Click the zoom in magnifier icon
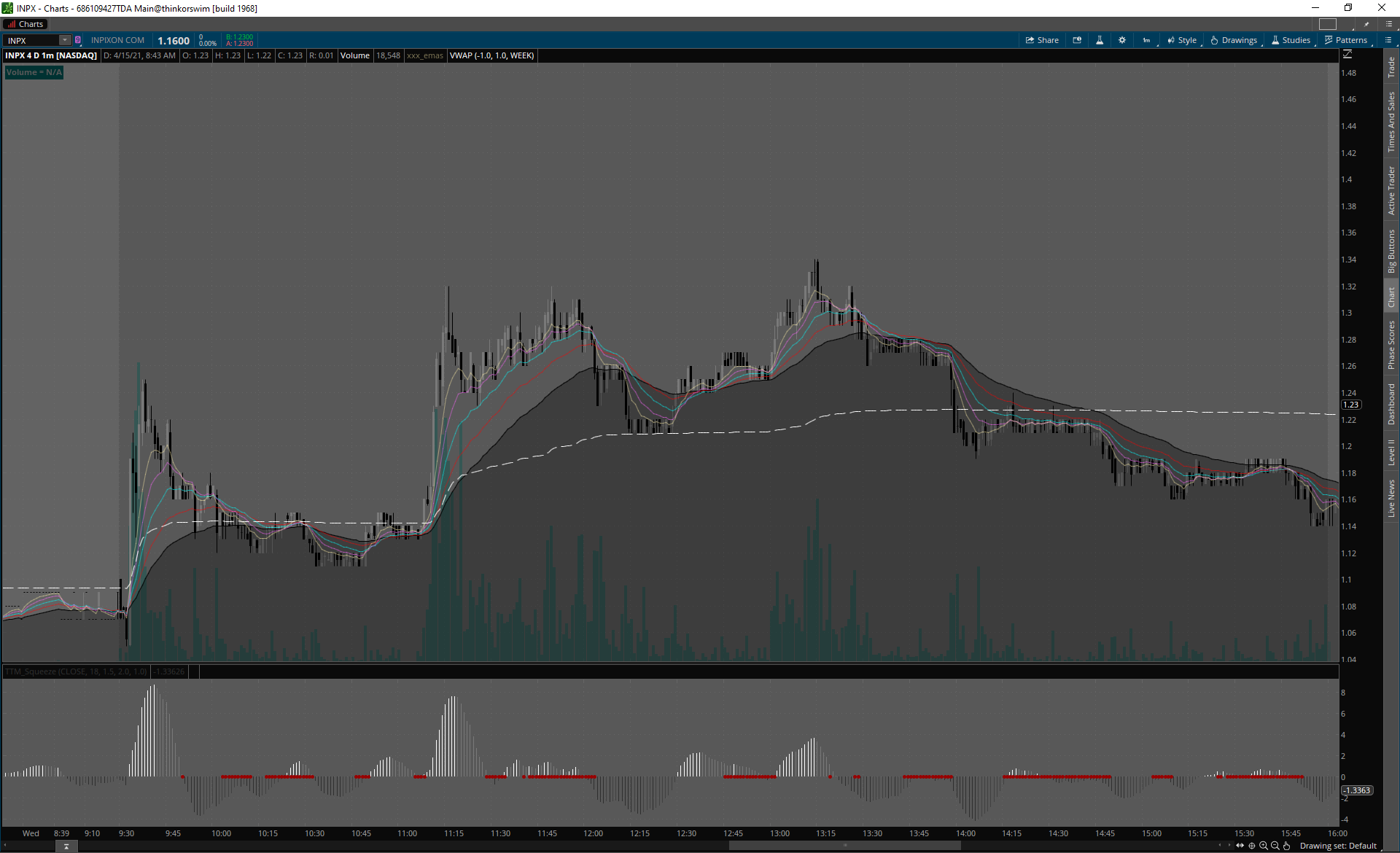The width and height of the screenshot is (1400, 853). click(1264, 846)
